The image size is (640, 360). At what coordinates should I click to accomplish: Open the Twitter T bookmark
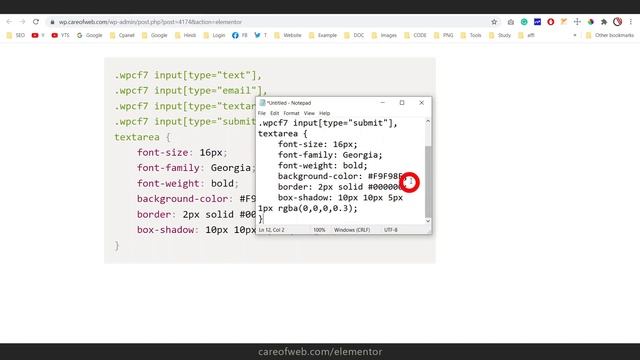pos(260,36)
